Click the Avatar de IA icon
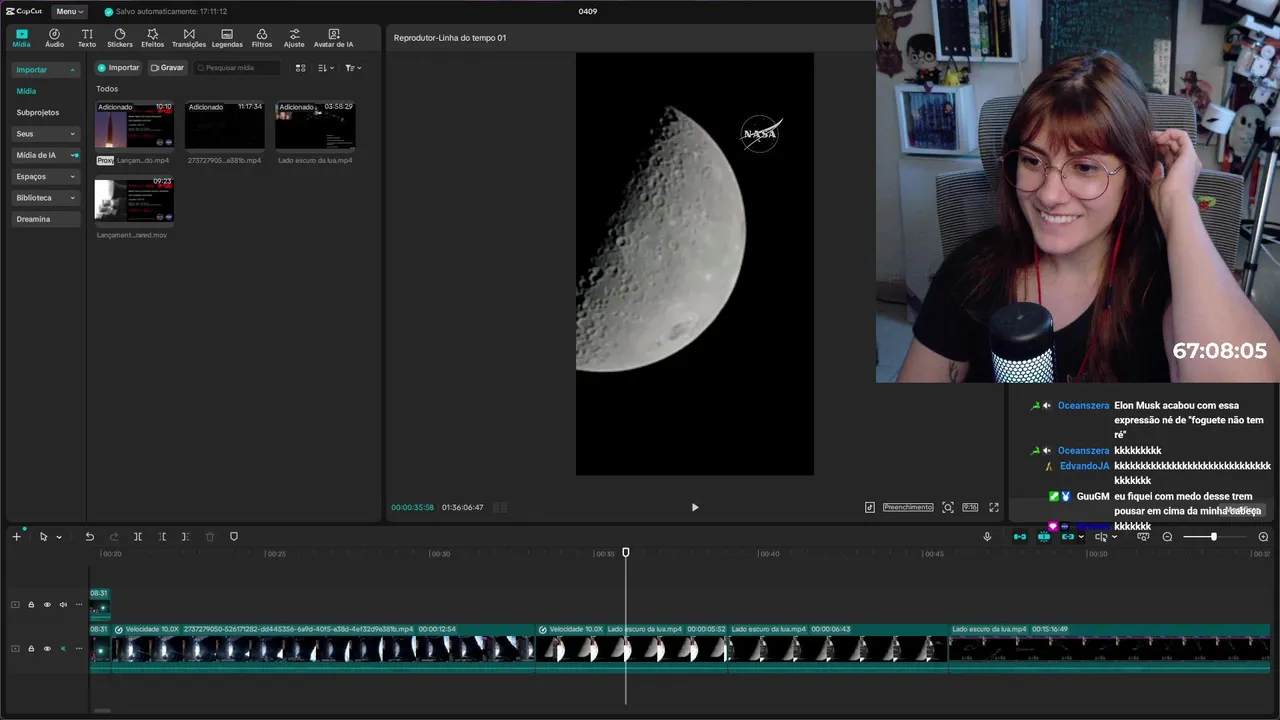This screenshot has height=720, width=1280. (333, 38)
